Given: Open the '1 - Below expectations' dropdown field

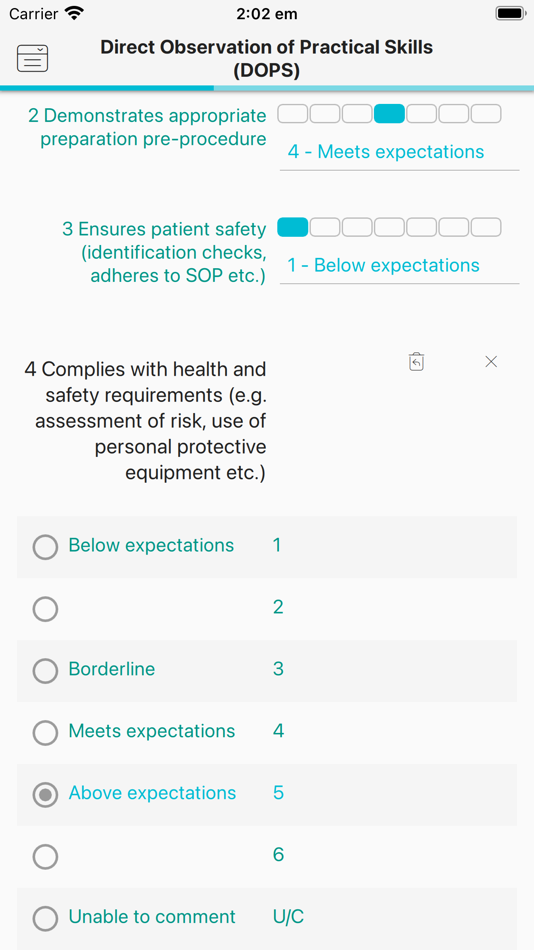Looking at the screenshot, I should (399, 265).
